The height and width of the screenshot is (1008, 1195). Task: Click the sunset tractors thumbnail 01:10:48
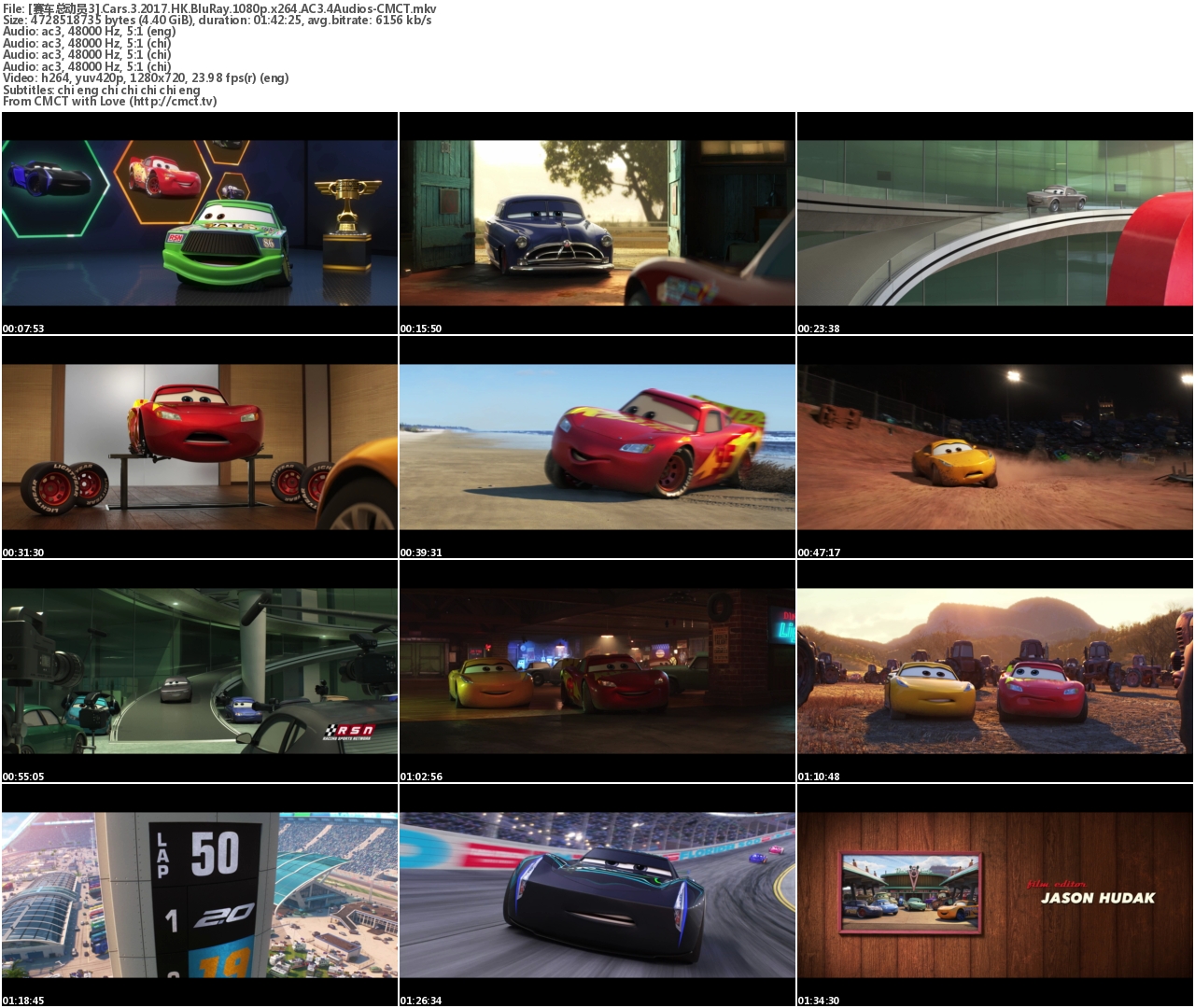point(995,671)
